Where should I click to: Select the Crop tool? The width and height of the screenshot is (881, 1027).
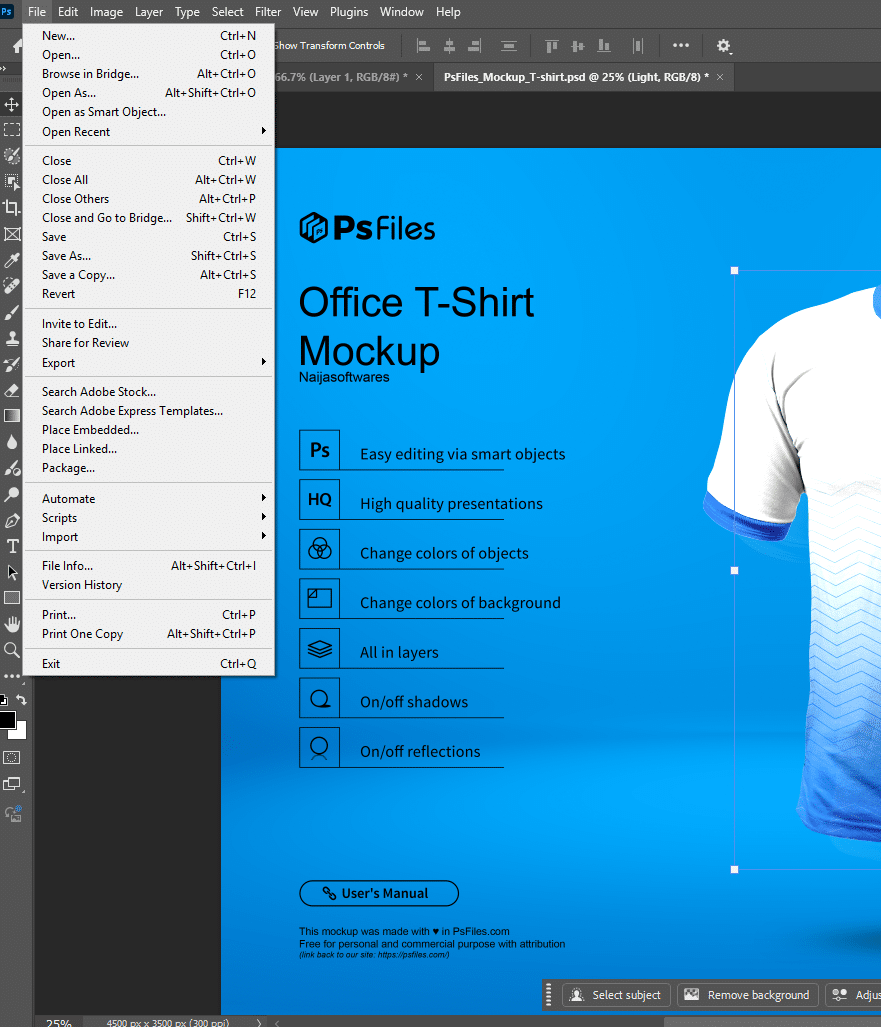pyautogui.click(x=12, y=208)
